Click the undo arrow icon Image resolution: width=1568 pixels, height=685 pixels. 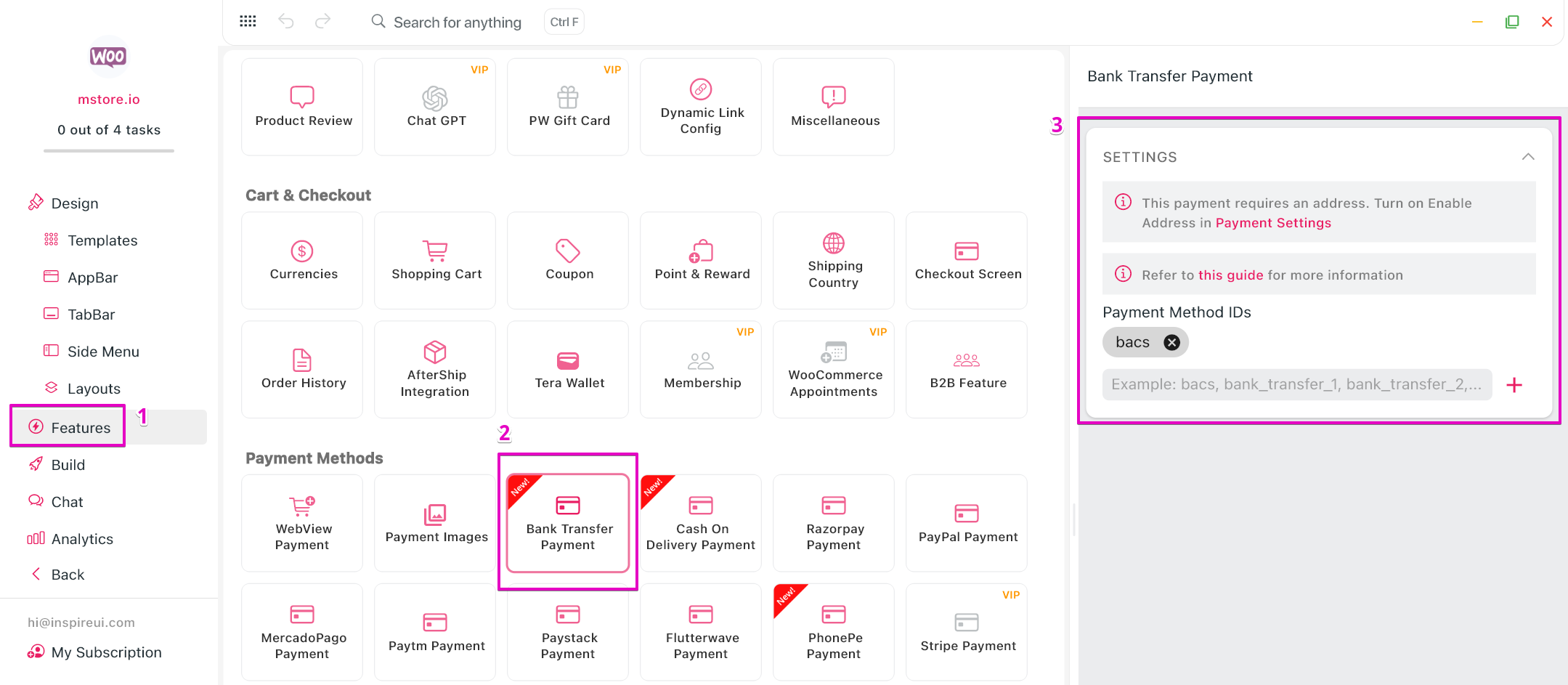pos(286,22)
